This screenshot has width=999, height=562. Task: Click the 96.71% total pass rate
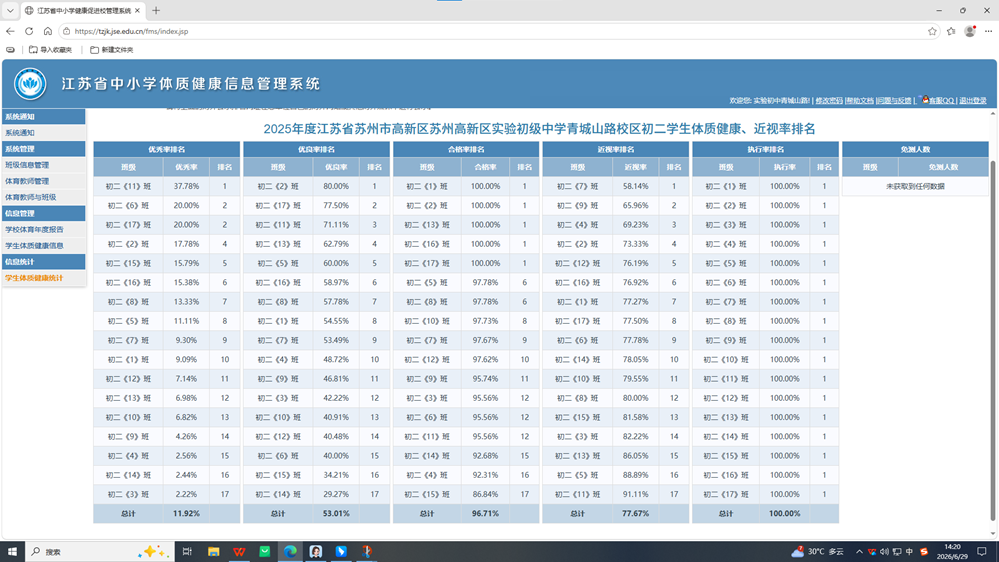pos(485,513)
